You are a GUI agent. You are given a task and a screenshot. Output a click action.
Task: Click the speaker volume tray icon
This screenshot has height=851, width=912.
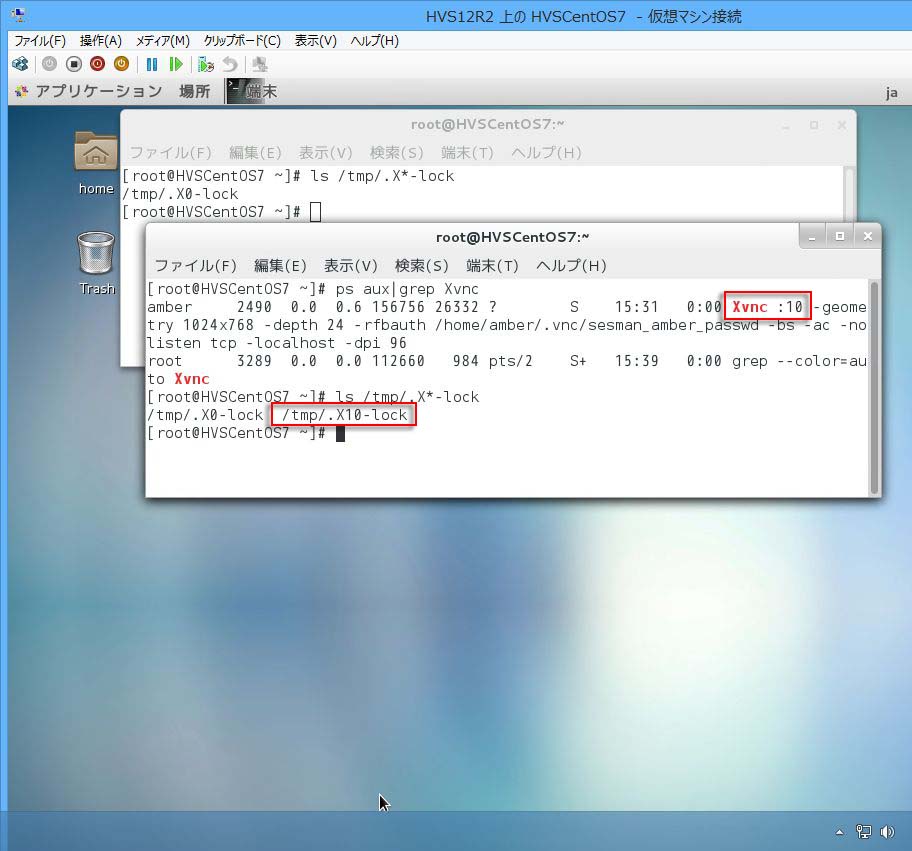click(x=887, y=832)
